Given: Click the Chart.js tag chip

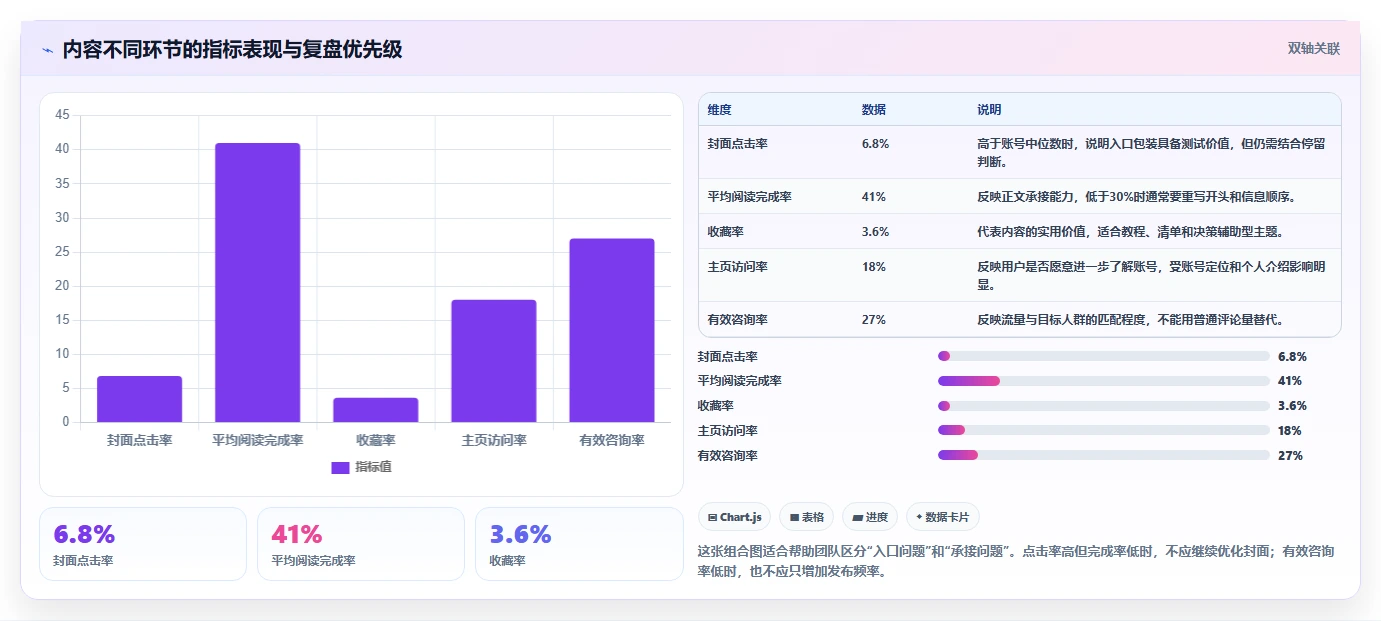Looking at the screenshot, I should point(735,517).
